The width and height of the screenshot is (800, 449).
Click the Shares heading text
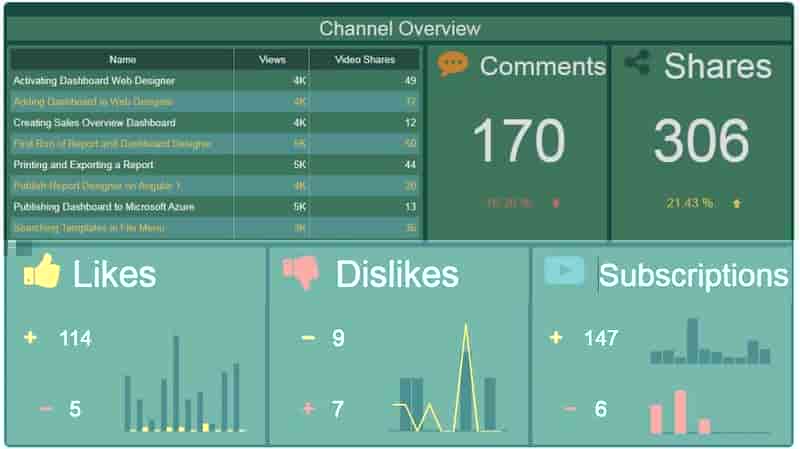(717, 66)
